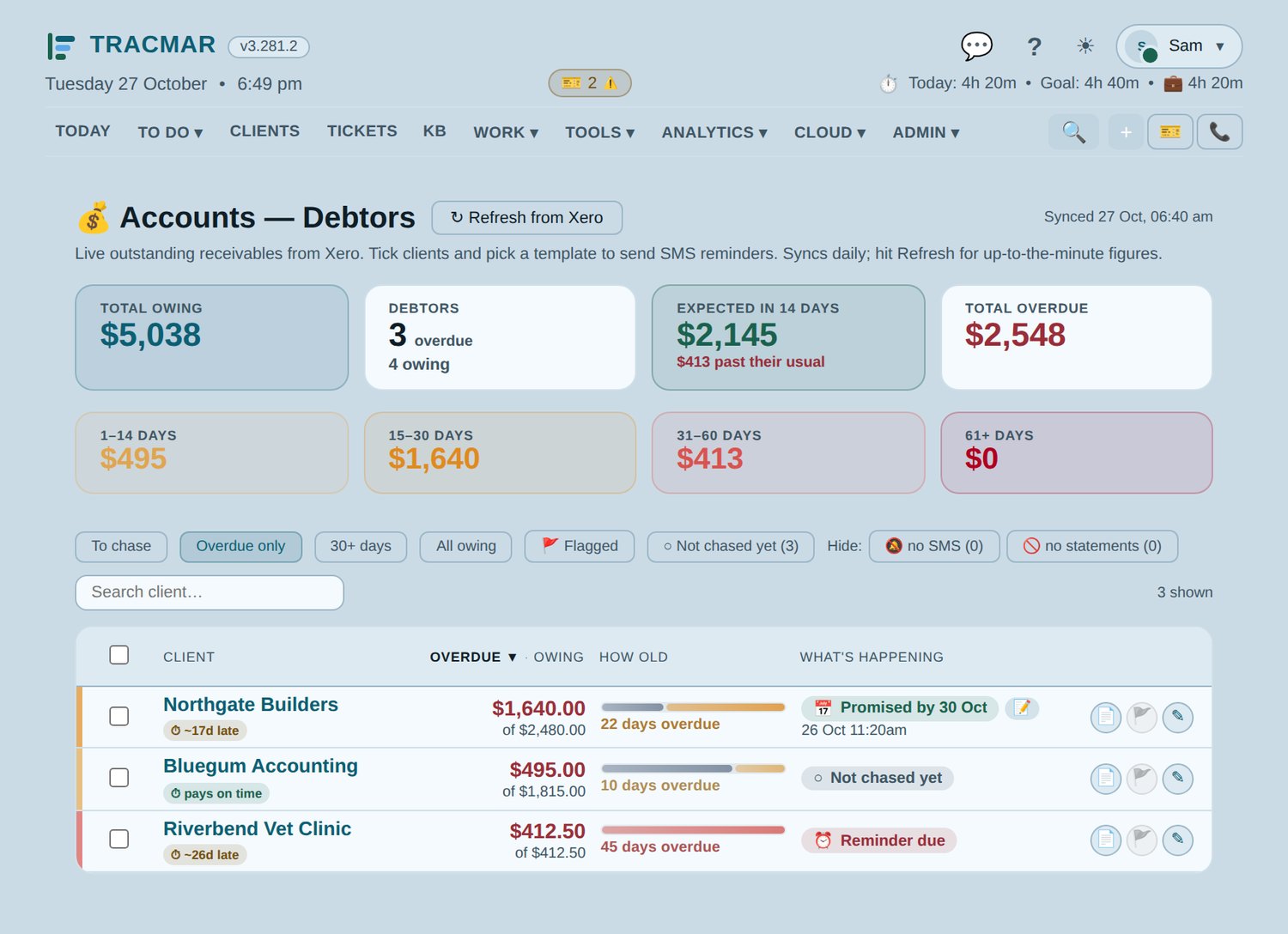Expand the TOOLS menu
This screenshot has width=1288, height=934.
pos(599,132)
